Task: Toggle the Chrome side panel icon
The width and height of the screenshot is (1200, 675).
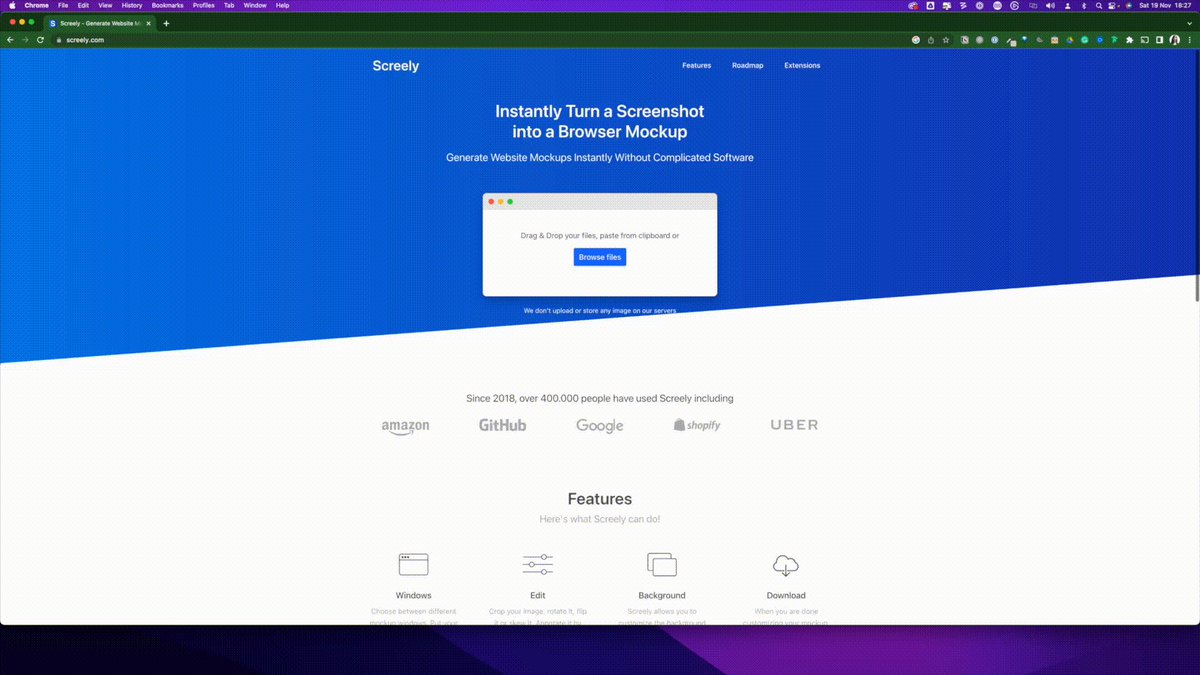Action: tap(1159, 40)
